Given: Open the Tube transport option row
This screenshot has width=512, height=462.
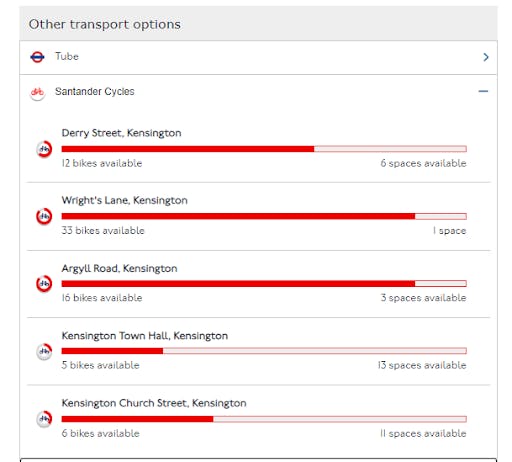Looking at the screenshot, I should [258, 57].
